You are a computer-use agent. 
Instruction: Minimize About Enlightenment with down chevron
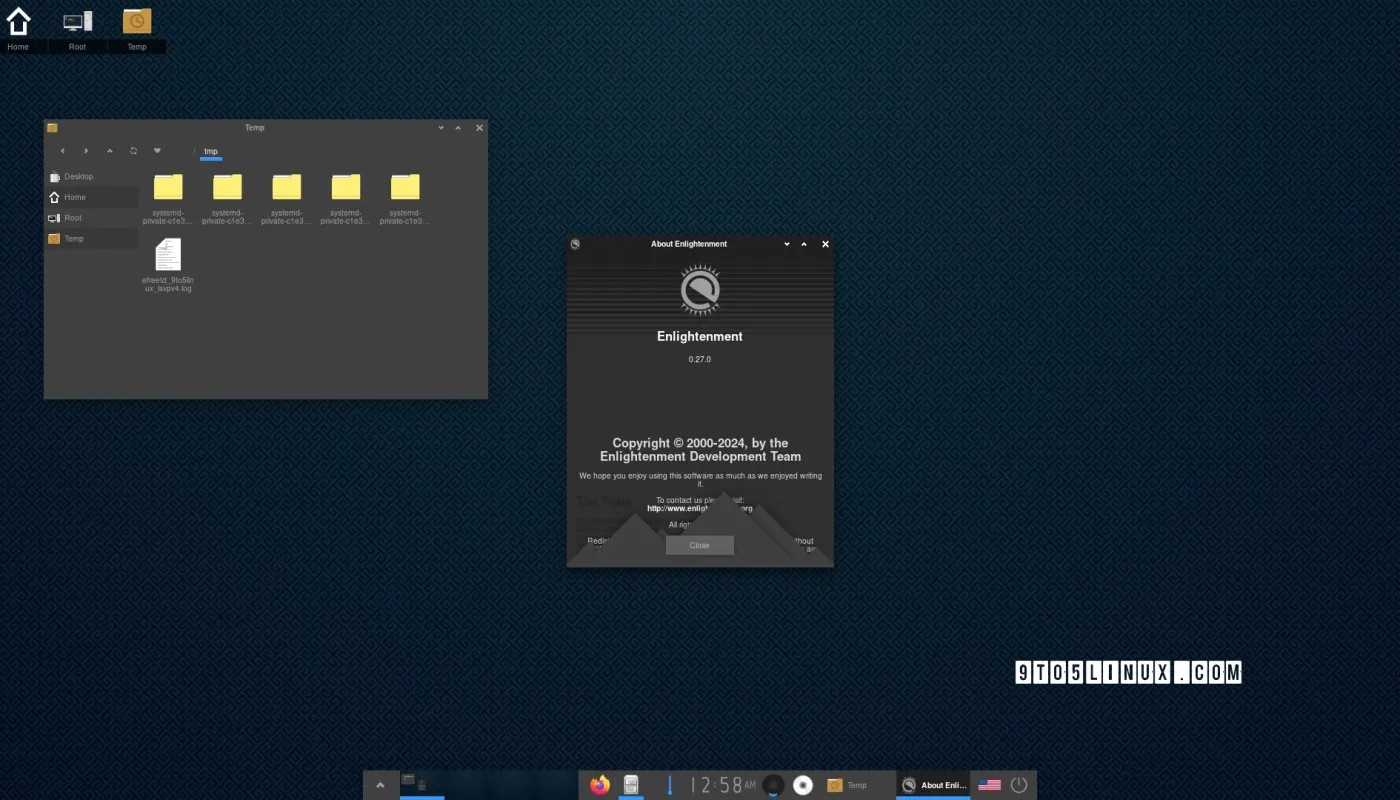787,244
